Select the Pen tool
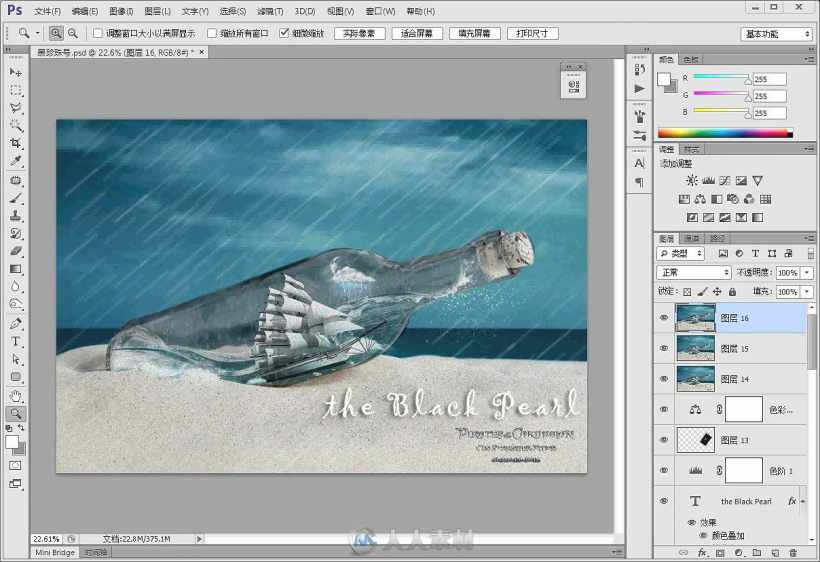 pyautogui.click(x=16, y=324)
